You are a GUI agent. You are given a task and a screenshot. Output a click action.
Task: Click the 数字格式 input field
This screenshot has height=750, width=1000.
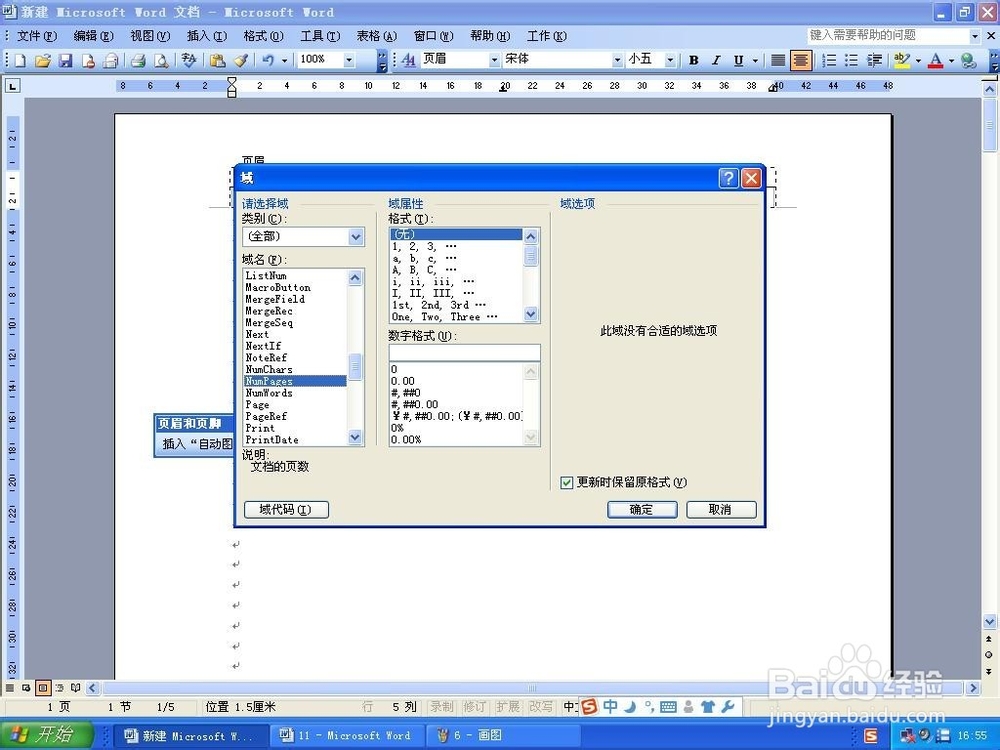(x=464, y=353)
